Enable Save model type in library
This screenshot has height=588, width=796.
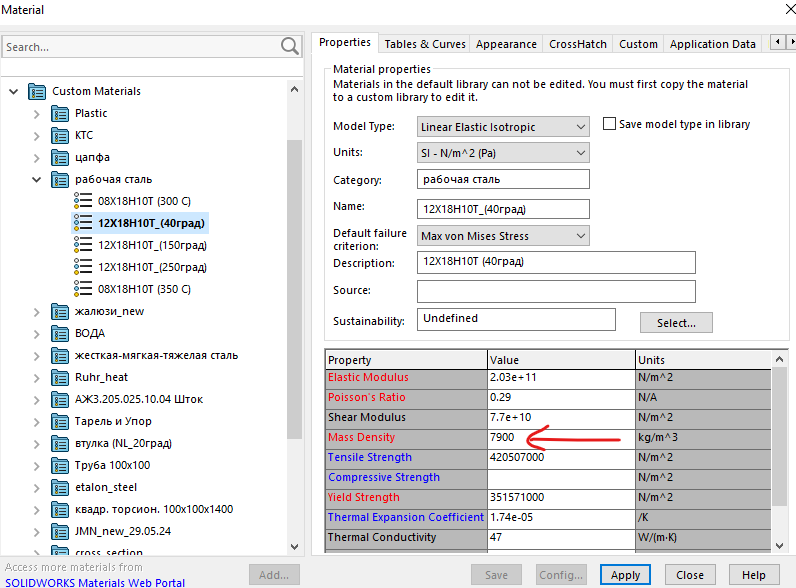click(x=610, y=124)
